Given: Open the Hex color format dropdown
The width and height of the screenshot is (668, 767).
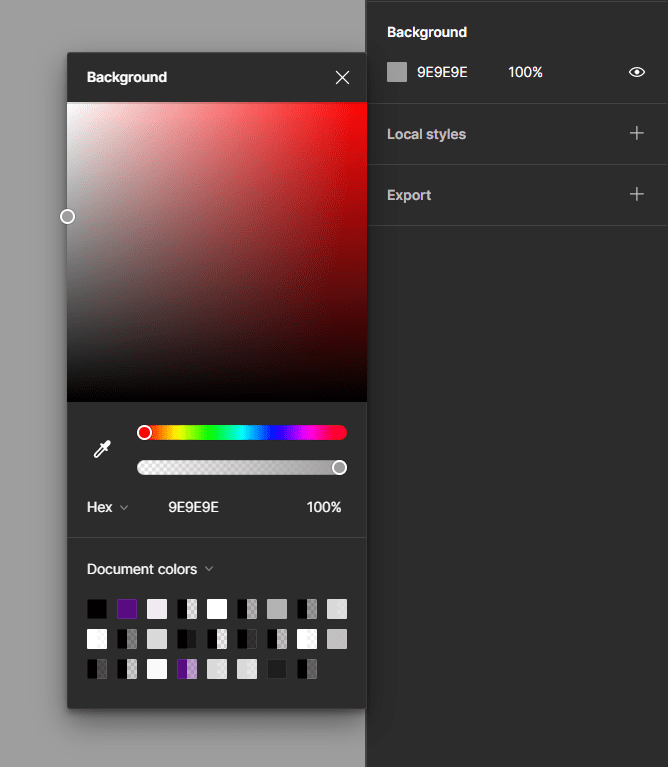Looking at the screenshot, I should (107, 508).
